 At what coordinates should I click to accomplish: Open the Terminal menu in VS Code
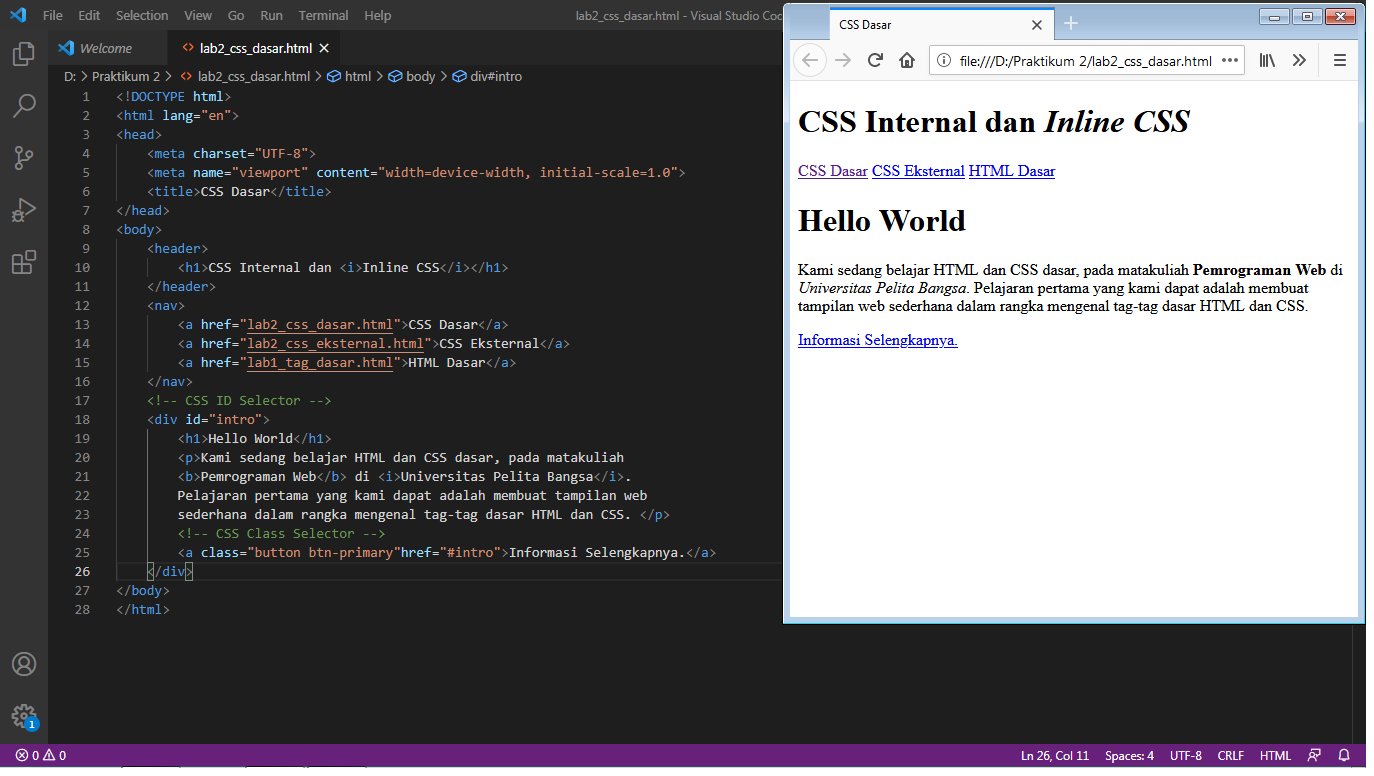point(322,15)
